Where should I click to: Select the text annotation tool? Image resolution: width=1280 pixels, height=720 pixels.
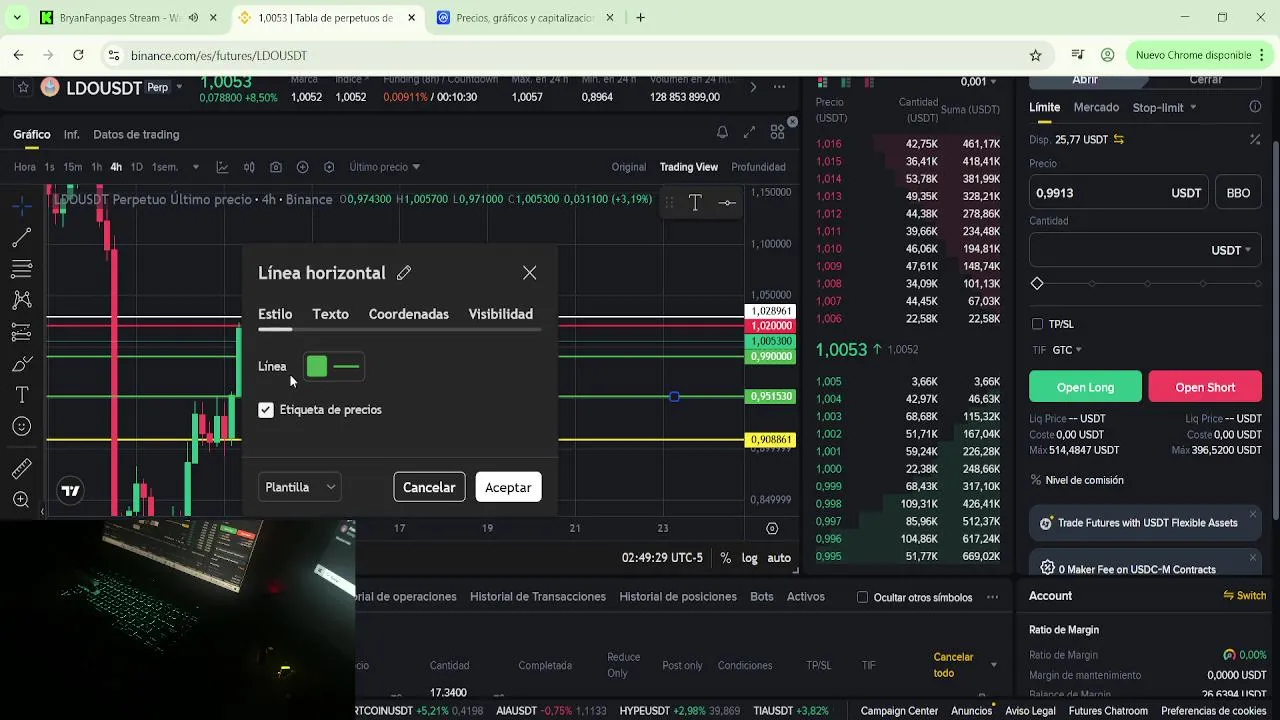pyautogui.click(x=21, y=395)
